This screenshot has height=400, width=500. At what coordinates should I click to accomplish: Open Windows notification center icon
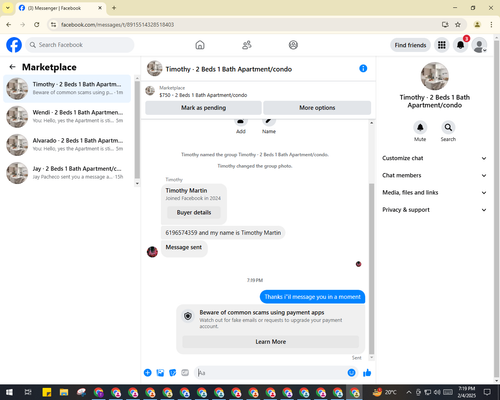[487, 392]
